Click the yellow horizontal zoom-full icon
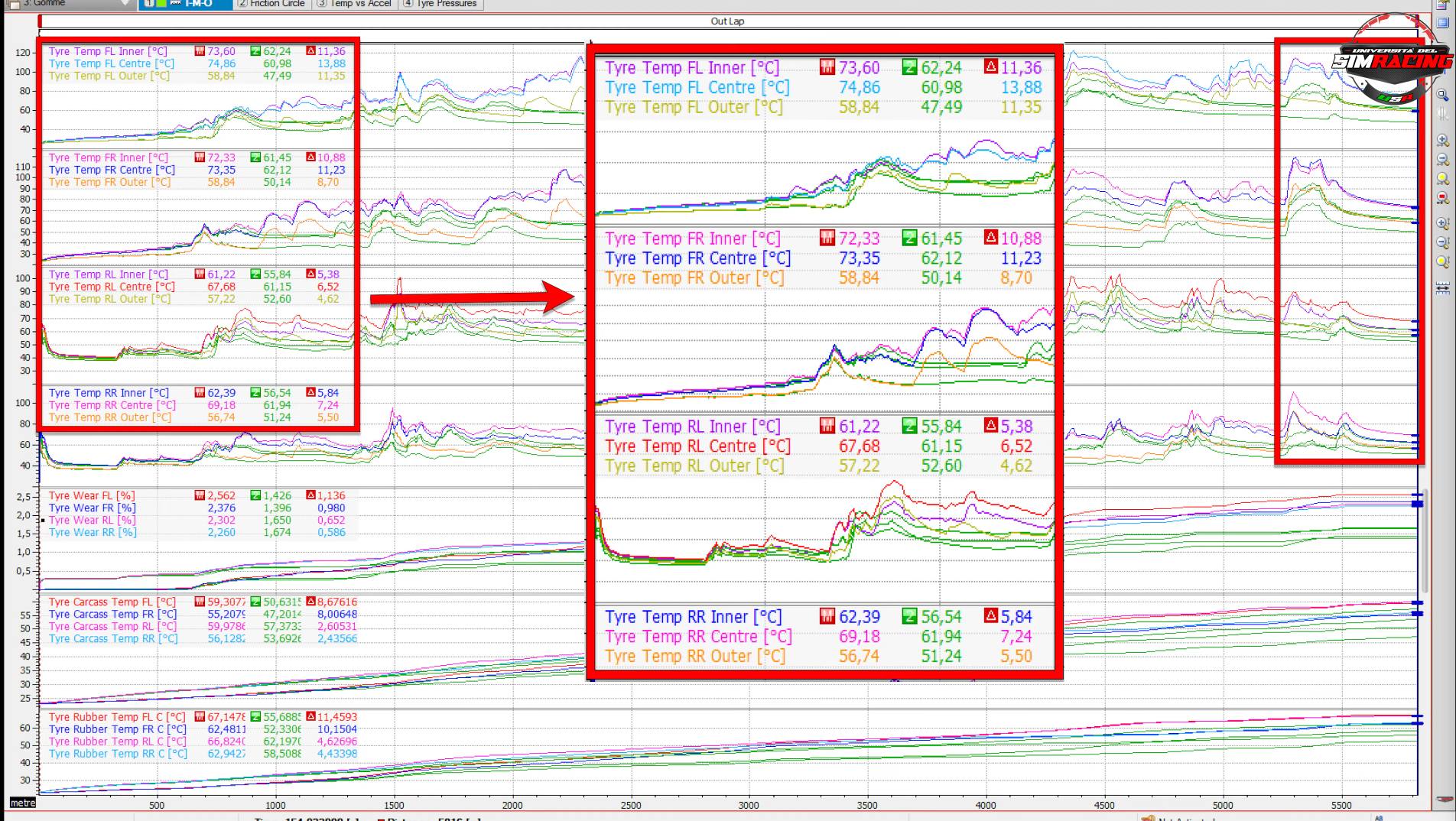 1442,179
